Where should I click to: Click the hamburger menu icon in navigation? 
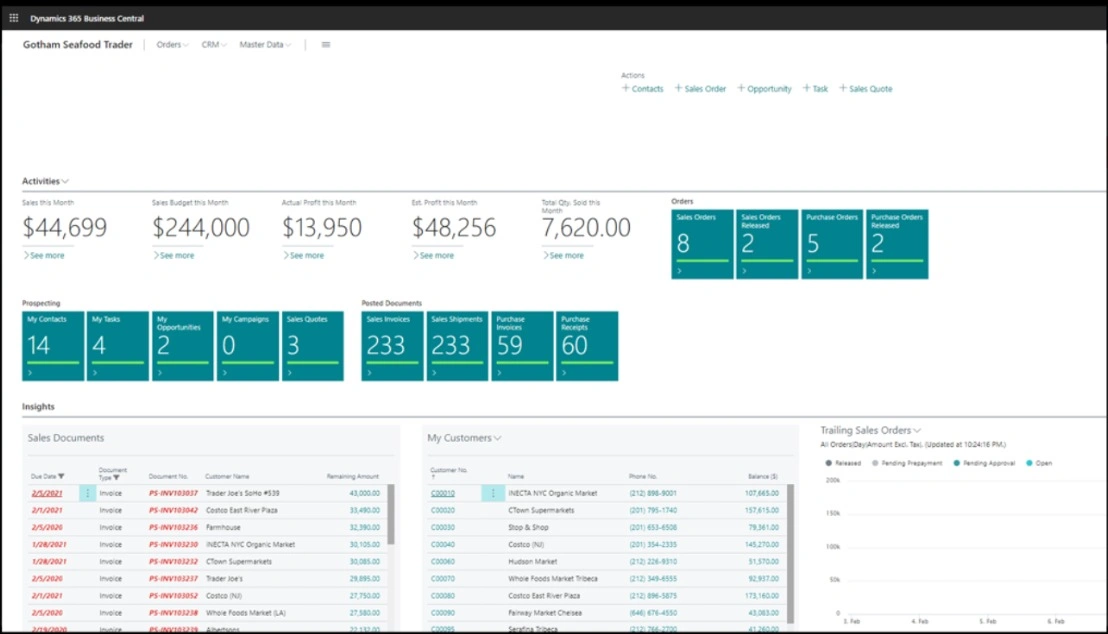click(326, 45)
